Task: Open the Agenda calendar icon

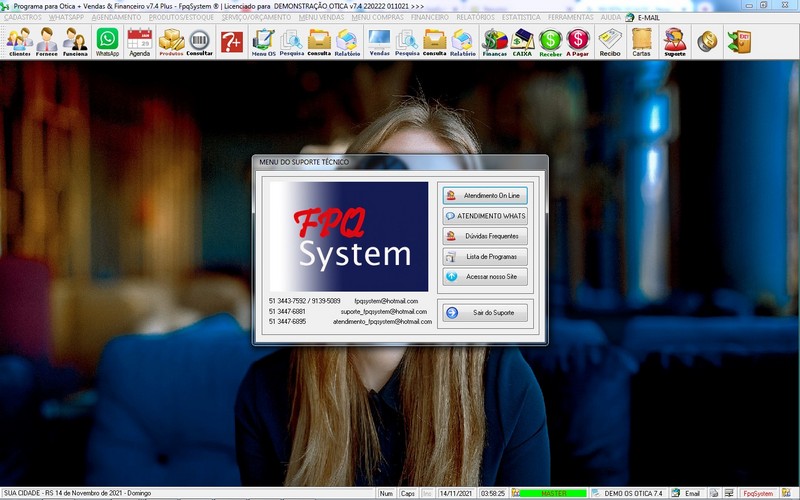Action: [140, 42]
